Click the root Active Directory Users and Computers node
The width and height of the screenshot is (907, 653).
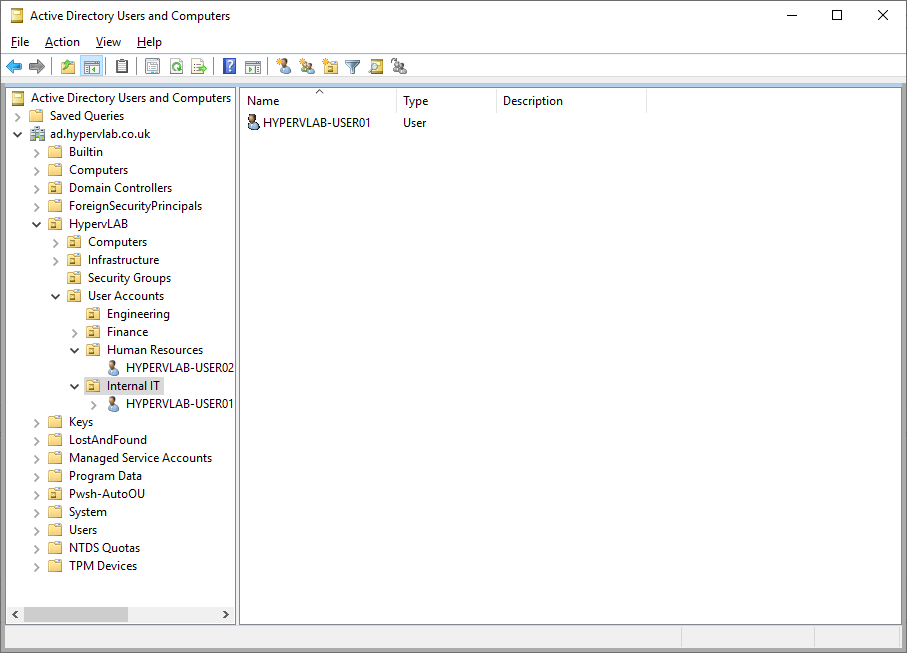point(131,98)
